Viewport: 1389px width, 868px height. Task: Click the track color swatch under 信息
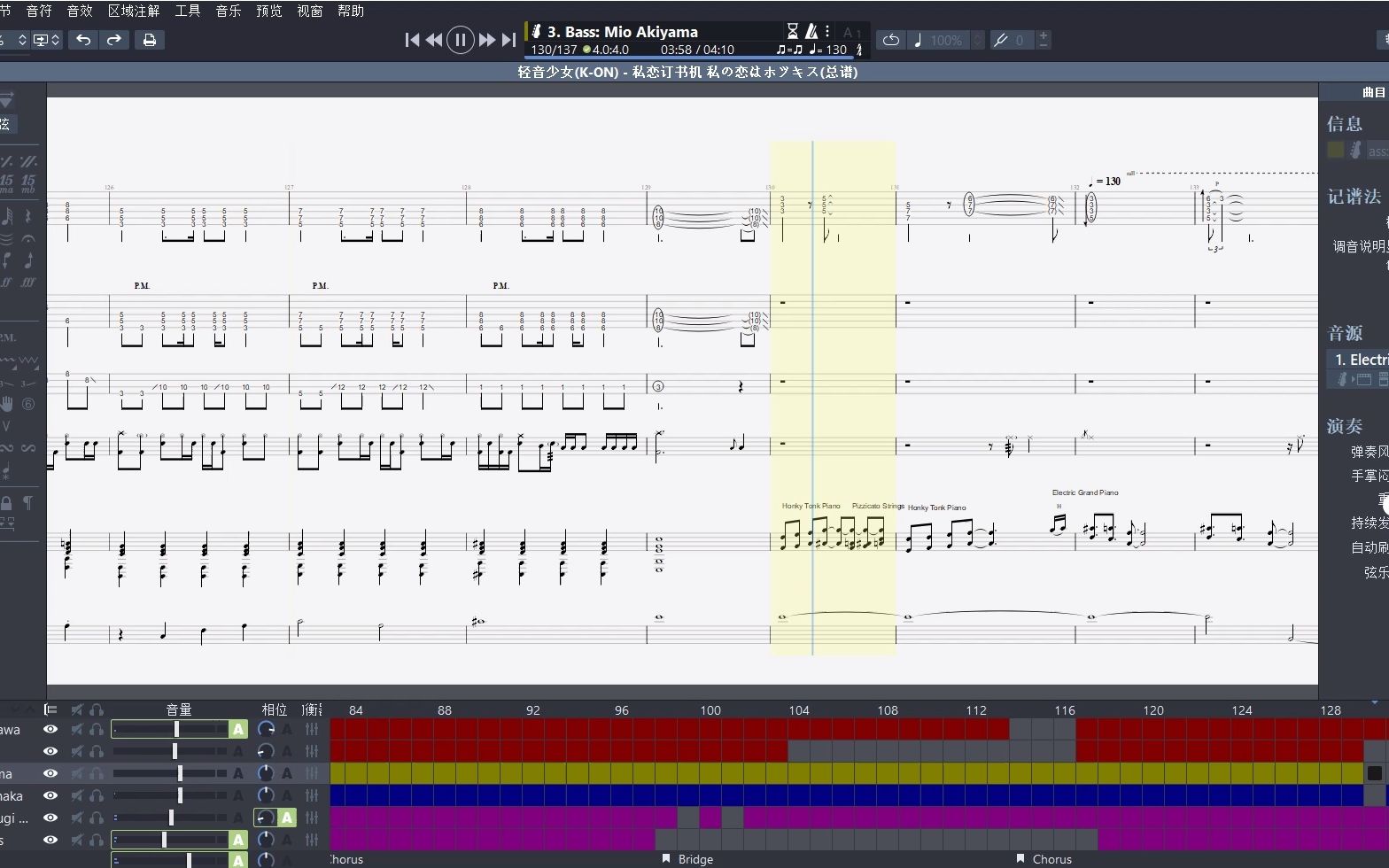pyautogui.click(x=1336, y=151)
